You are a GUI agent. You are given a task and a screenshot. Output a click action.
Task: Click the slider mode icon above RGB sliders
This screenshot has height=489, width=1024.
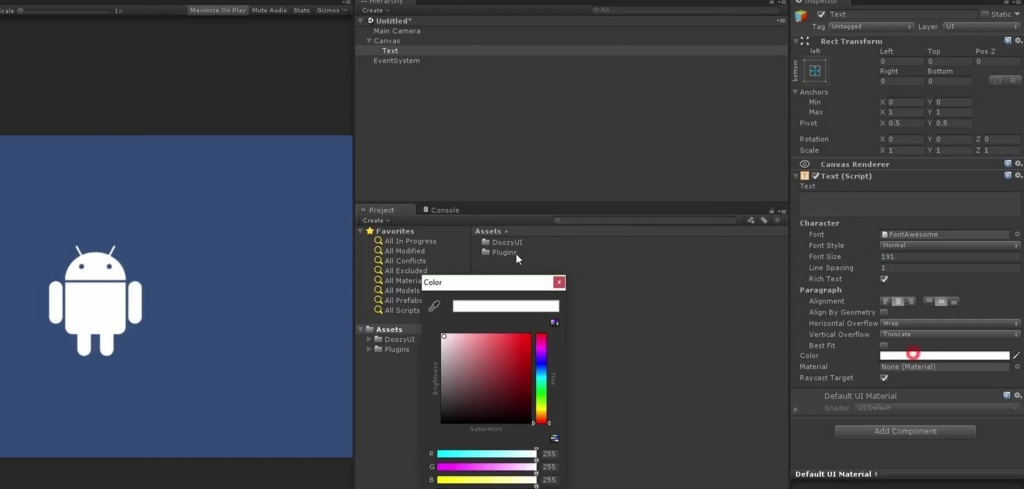click(554, 438)
